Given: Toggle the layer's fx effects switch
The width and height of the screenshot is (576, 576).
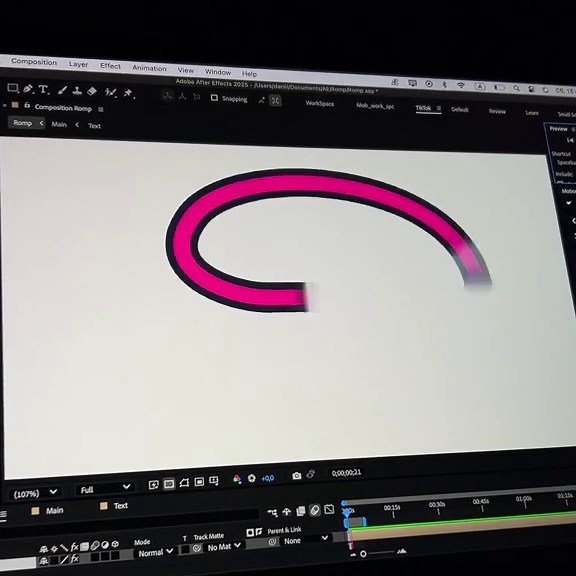Looking at the screenshot, I should pyautogui.click(x=74, y=559).
